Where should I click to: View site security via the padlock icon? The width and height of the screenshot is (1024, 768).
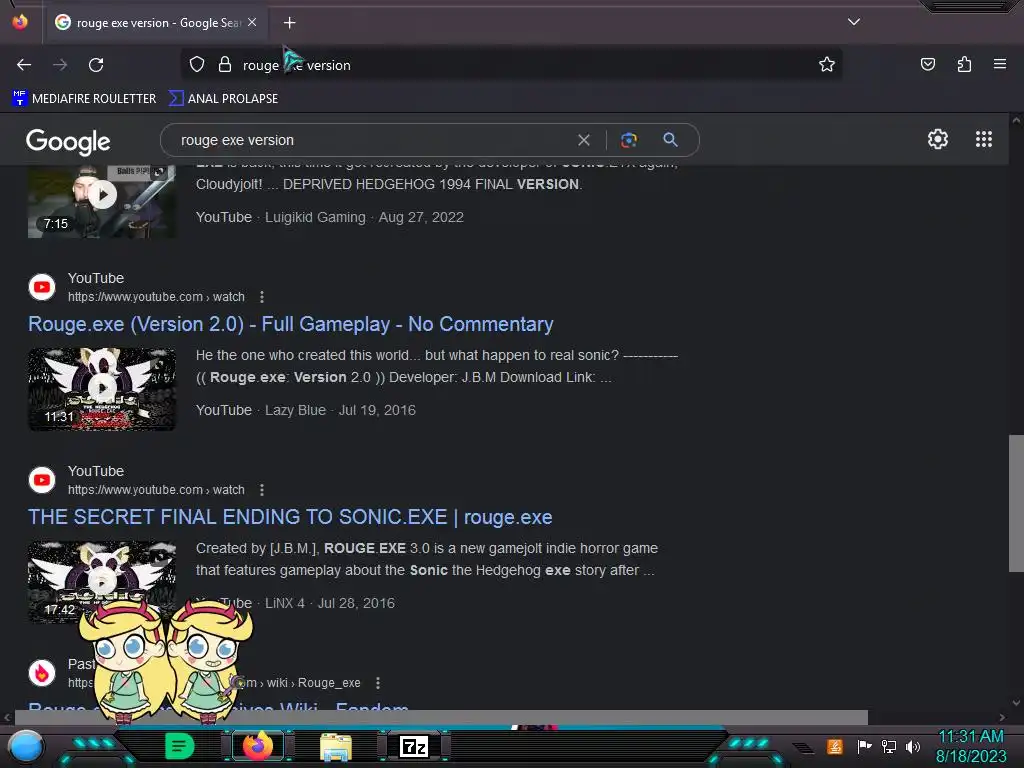point(225,65)
